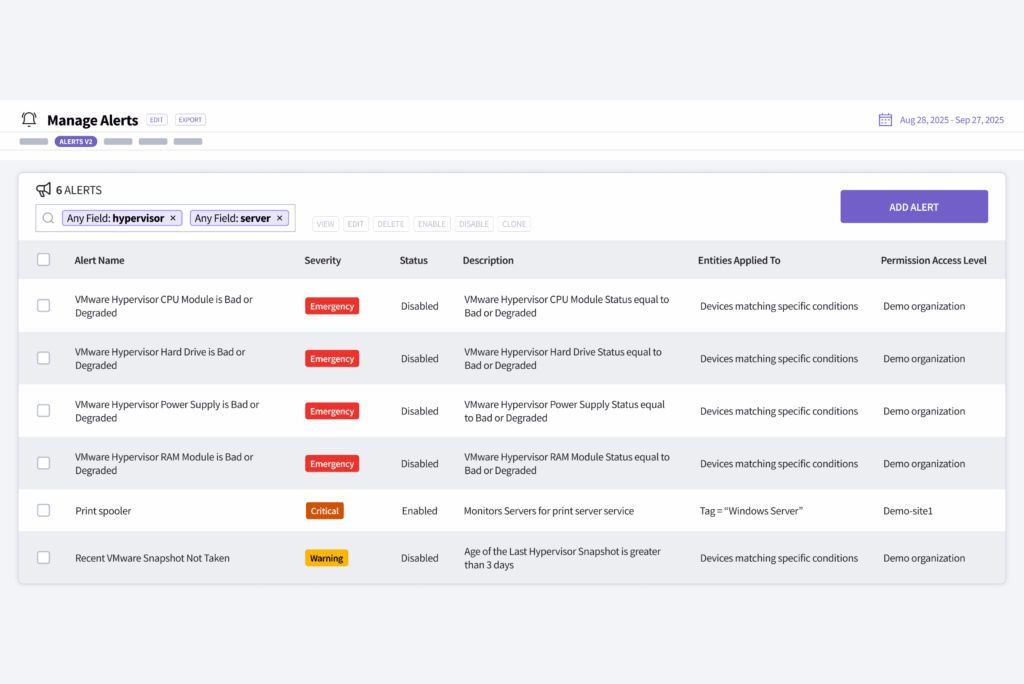Switch to the ALERTS V2 tab
The height and width of the screenshot is (684, 1024).
[76, 141]
